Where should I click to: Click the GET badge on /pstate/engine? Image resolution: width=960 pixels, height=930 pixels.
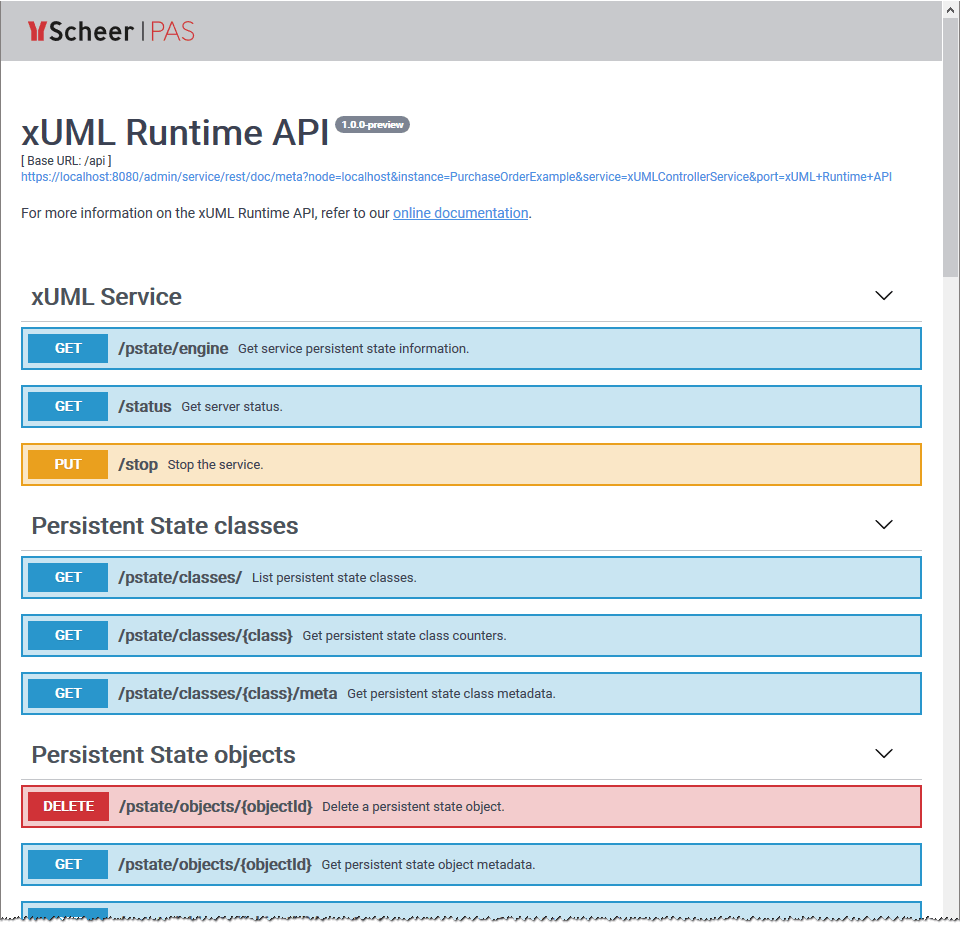[x=67, y=348]
